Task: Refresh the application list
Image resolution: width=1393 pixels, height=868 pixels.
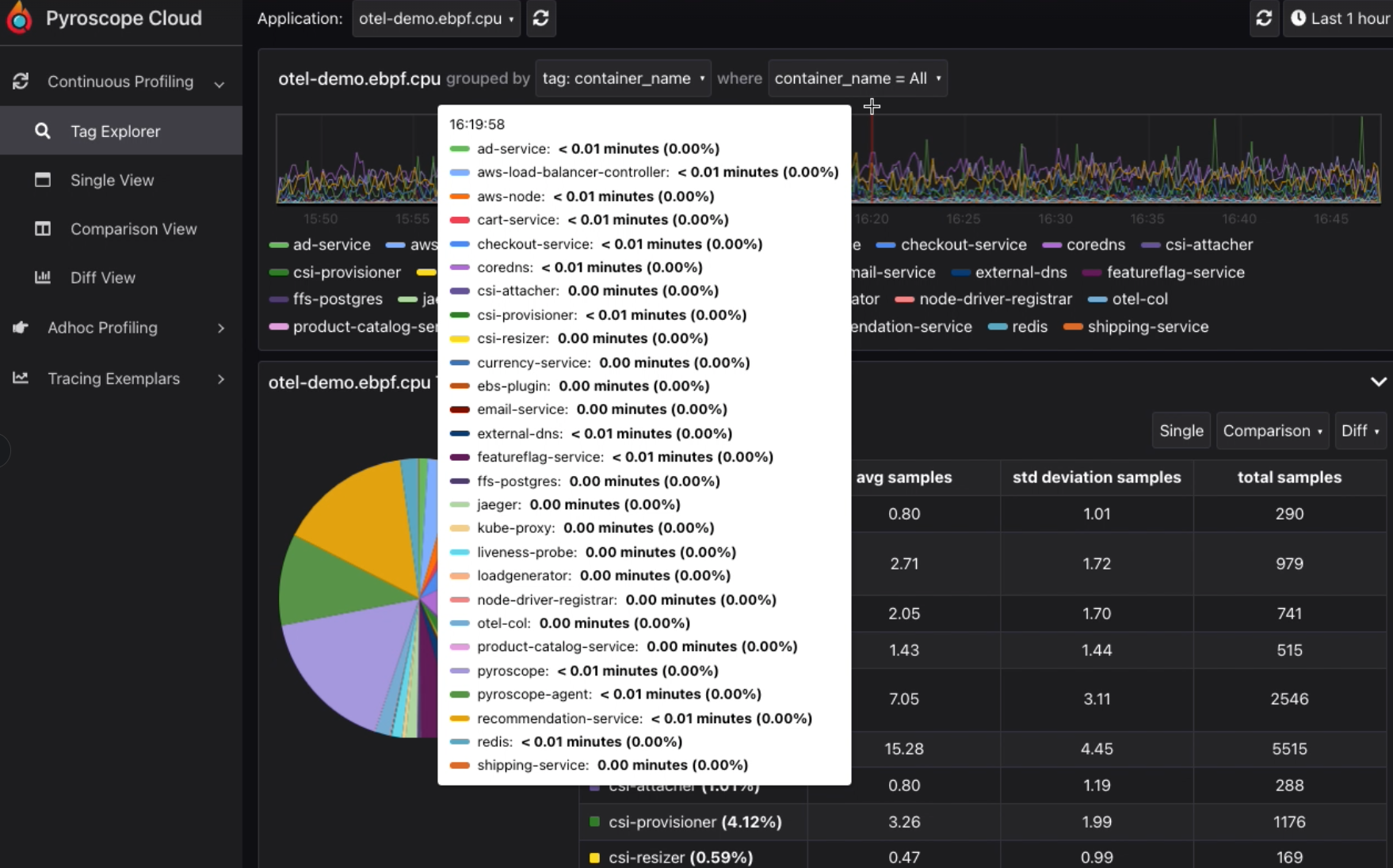Action: (x=541, y=18)
